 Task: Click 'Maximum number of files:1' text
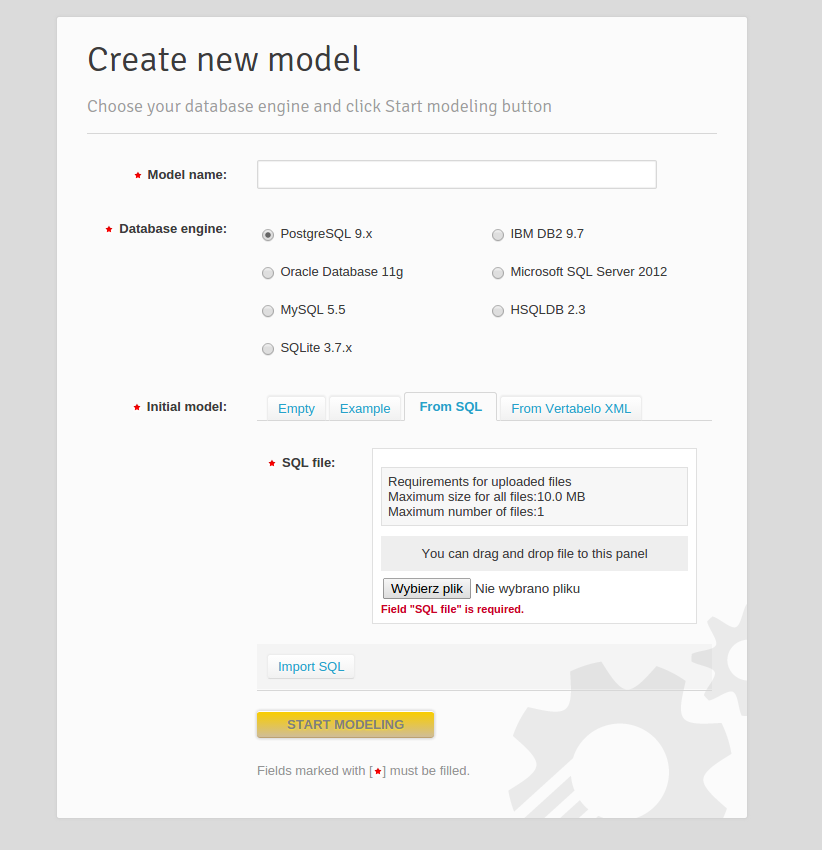(466, 512)
